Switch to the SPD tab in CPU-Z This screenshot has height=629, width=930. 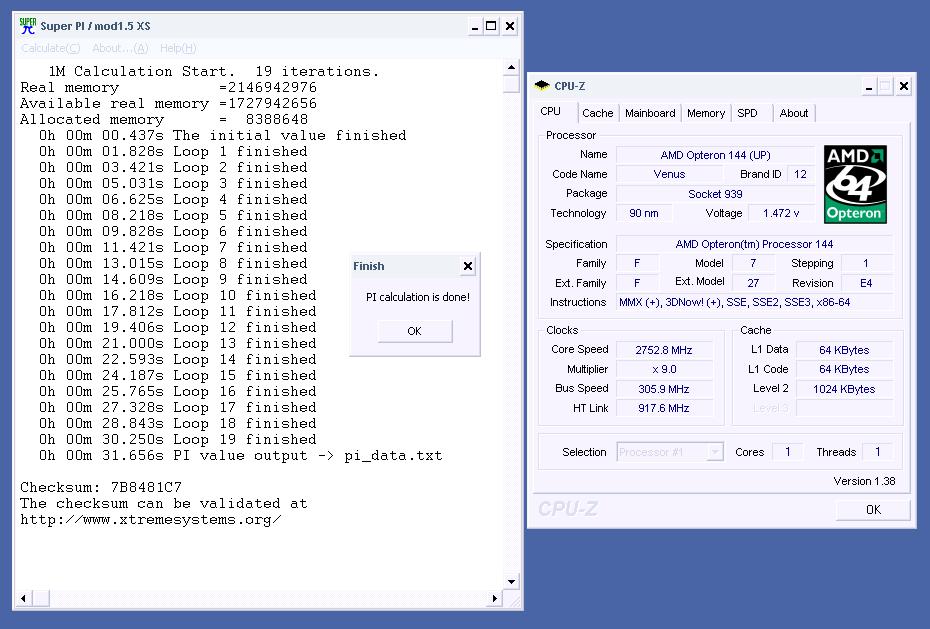747,113
